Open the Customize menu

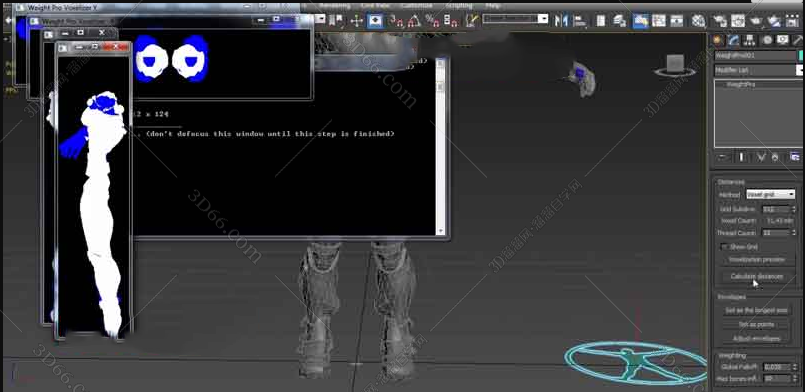(417, 6)
